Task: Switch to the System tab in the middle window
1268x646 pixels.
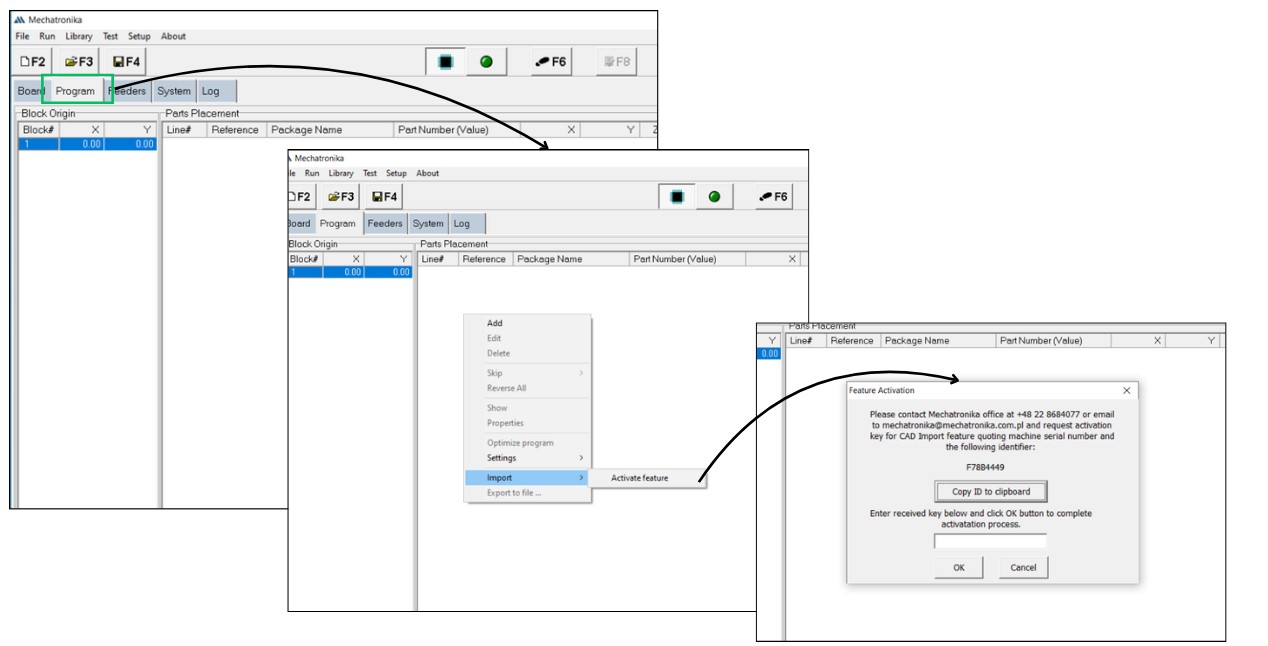Action: 428,224
